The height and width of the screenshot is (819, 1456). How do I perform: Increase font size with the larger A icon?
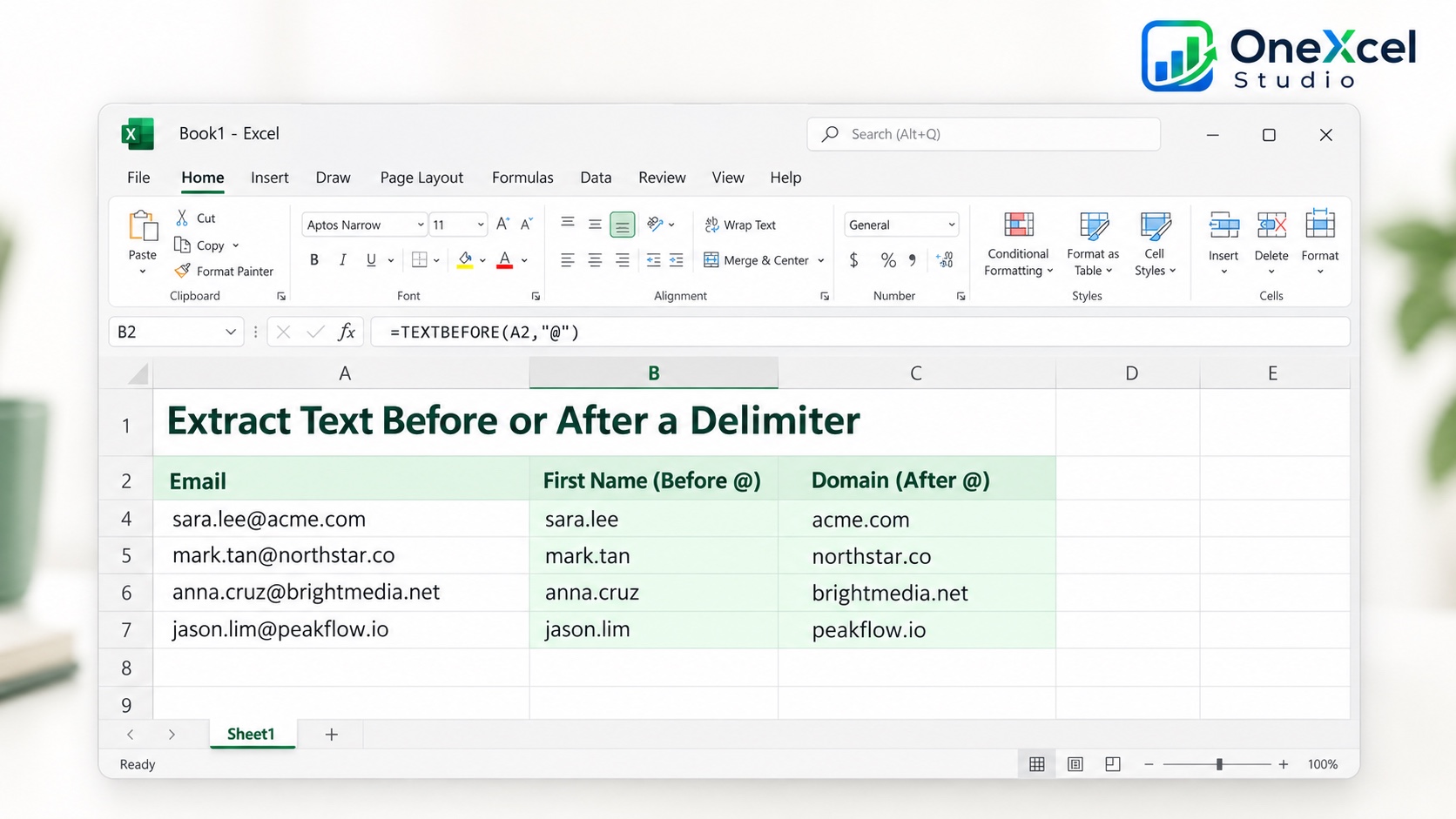tap(502, 225)
